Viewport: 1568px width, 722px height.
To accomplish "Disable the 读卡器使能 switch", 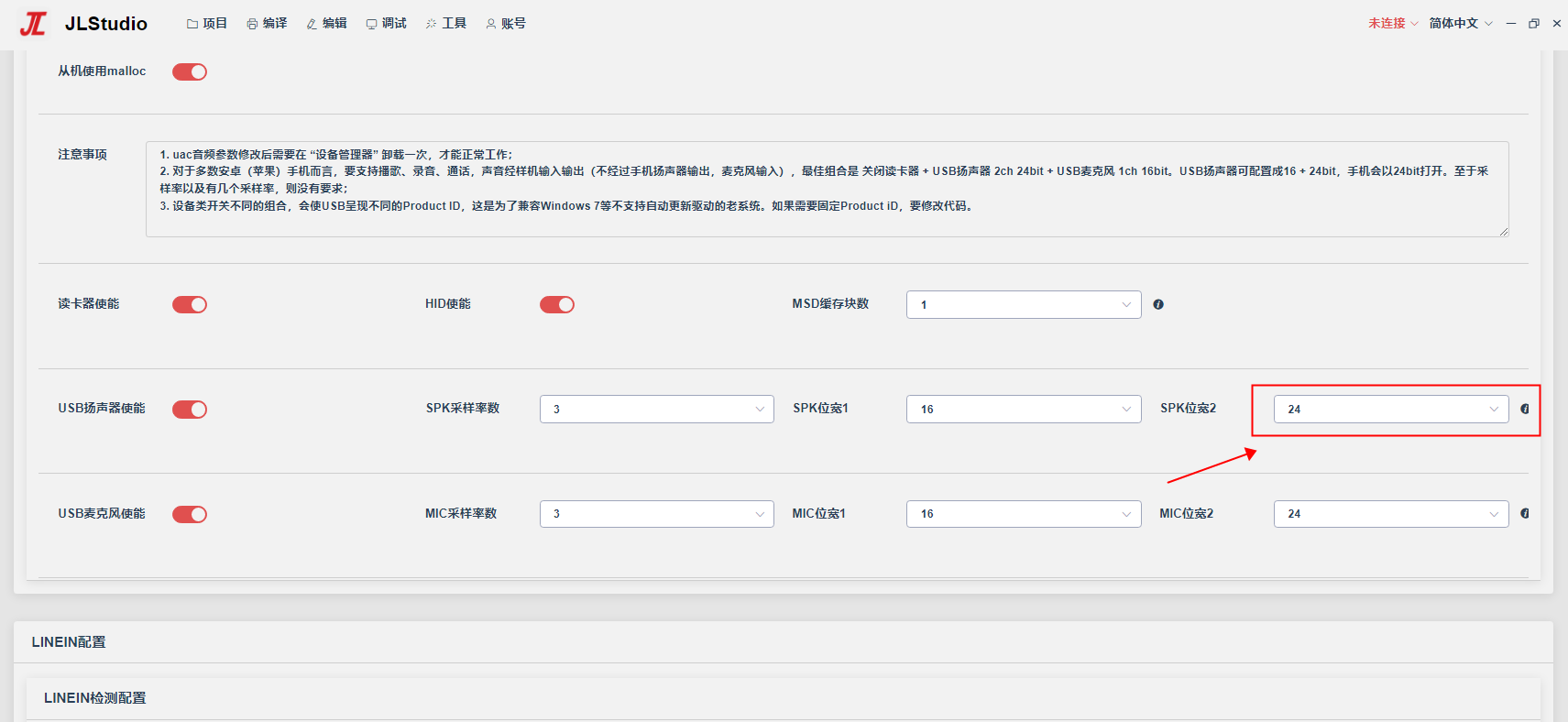I will click(190, 304).
